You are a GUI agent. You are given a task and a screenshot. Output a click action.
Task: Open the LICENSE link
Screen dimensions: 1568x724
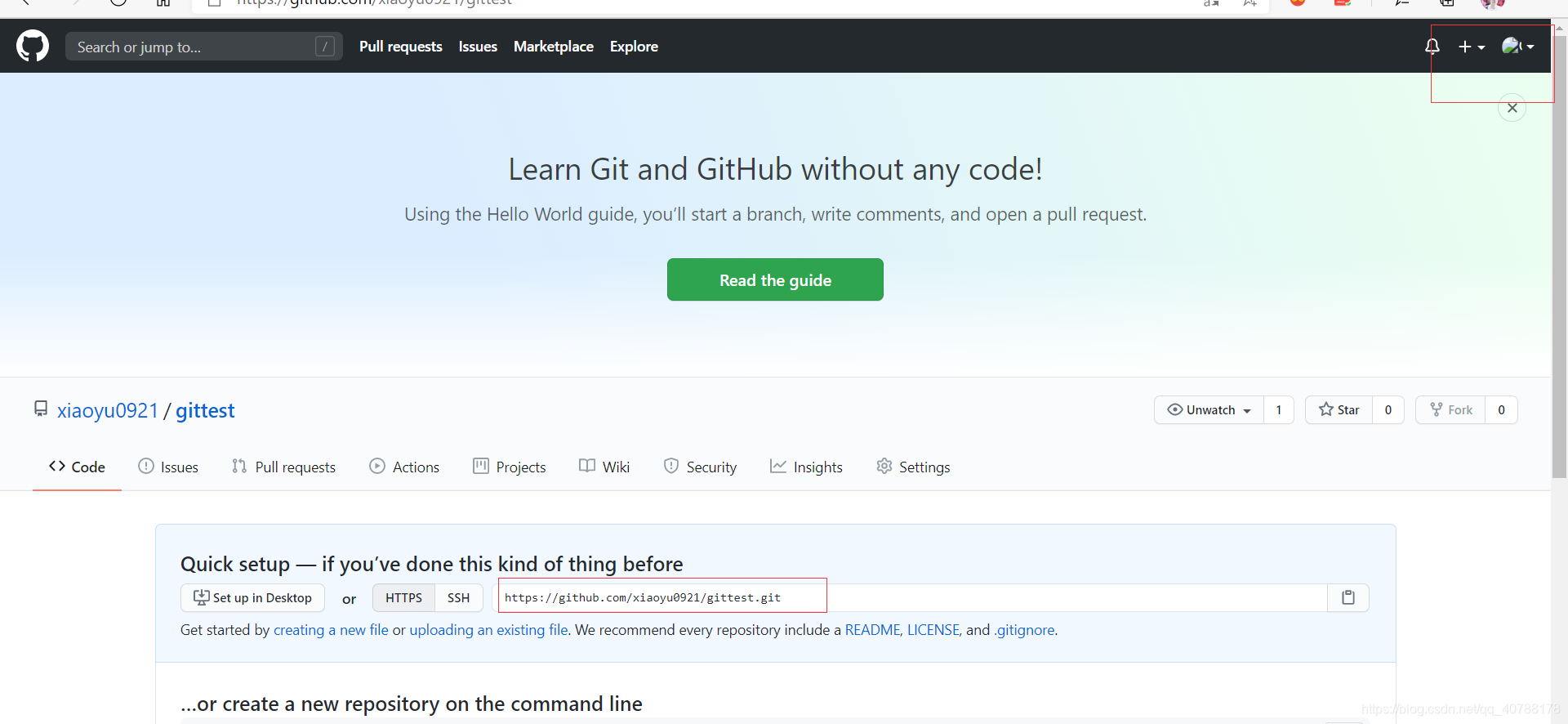click(933, 630)
